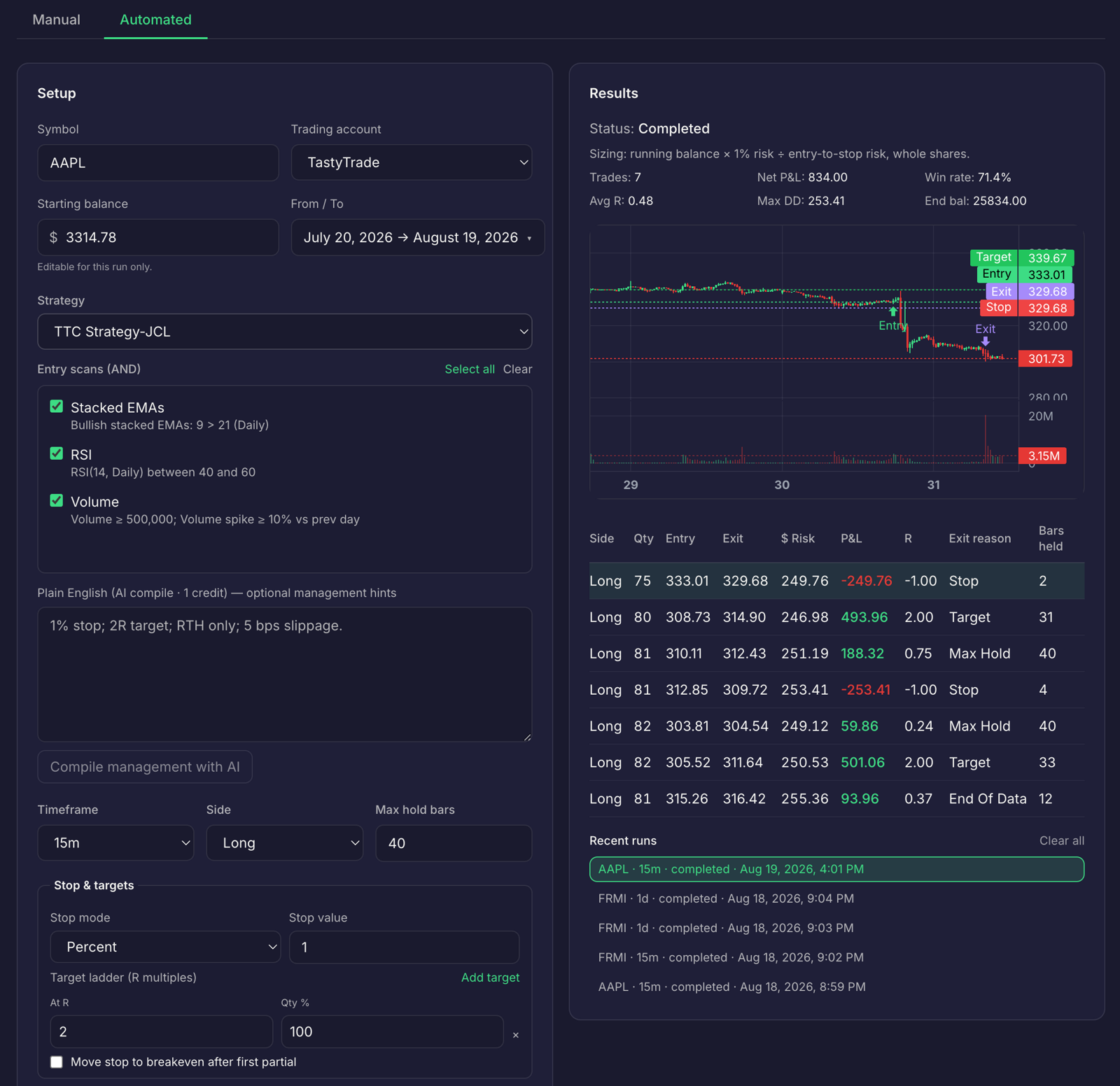Uncheck the RSI entry scan
Image resolution: width=1120 pixels, height=1086 pixels.
tap(57, 453)
